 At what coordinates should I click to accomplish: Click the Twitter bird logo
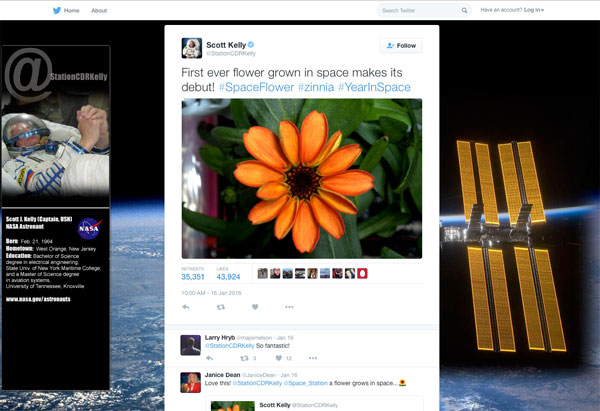click(57, 10)
